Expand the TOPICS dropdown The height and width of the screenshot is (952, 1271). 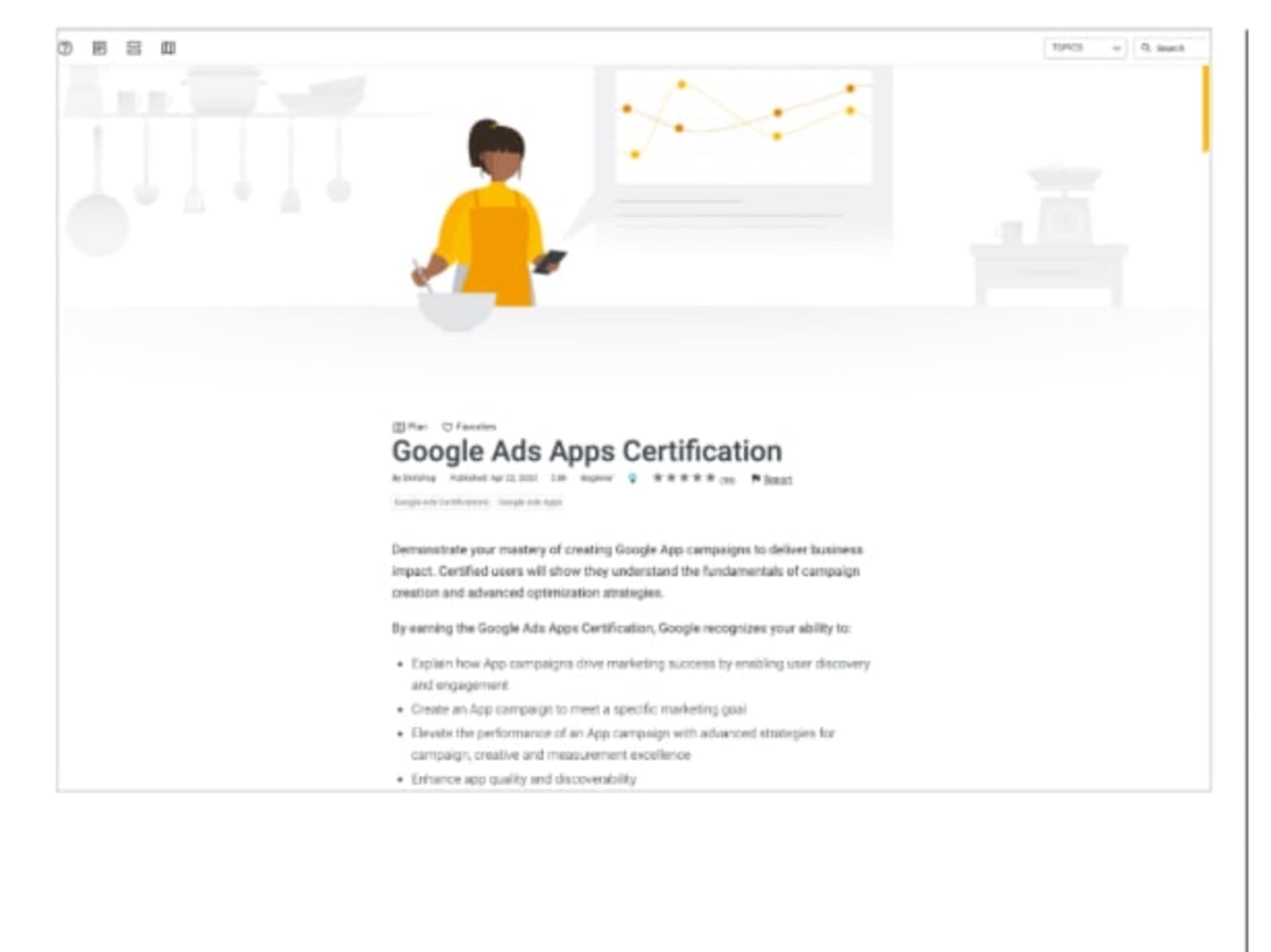coord(1085,48)
